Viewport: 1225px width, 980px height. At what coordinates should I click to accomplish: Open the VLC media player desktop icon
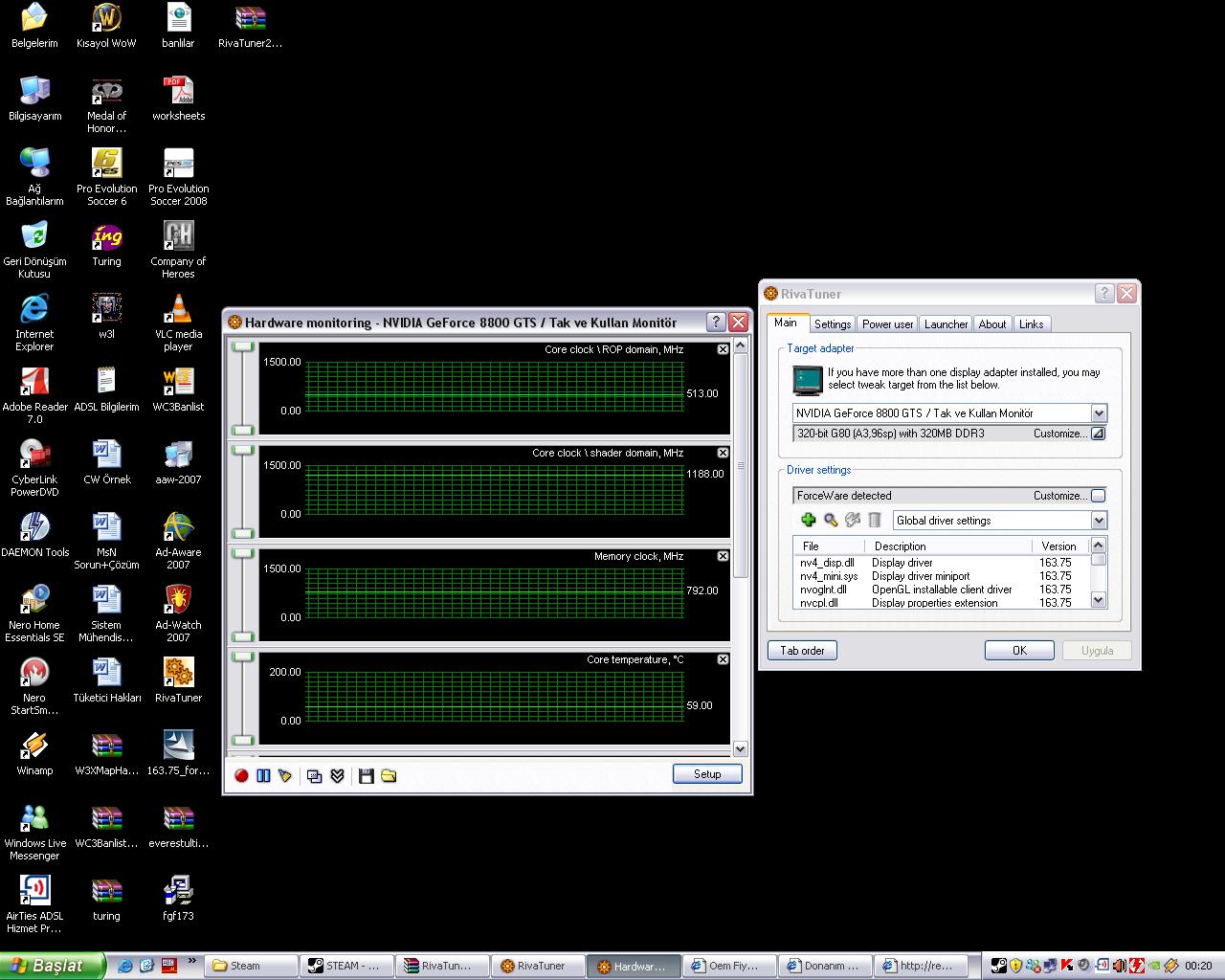tap(178, 322)
